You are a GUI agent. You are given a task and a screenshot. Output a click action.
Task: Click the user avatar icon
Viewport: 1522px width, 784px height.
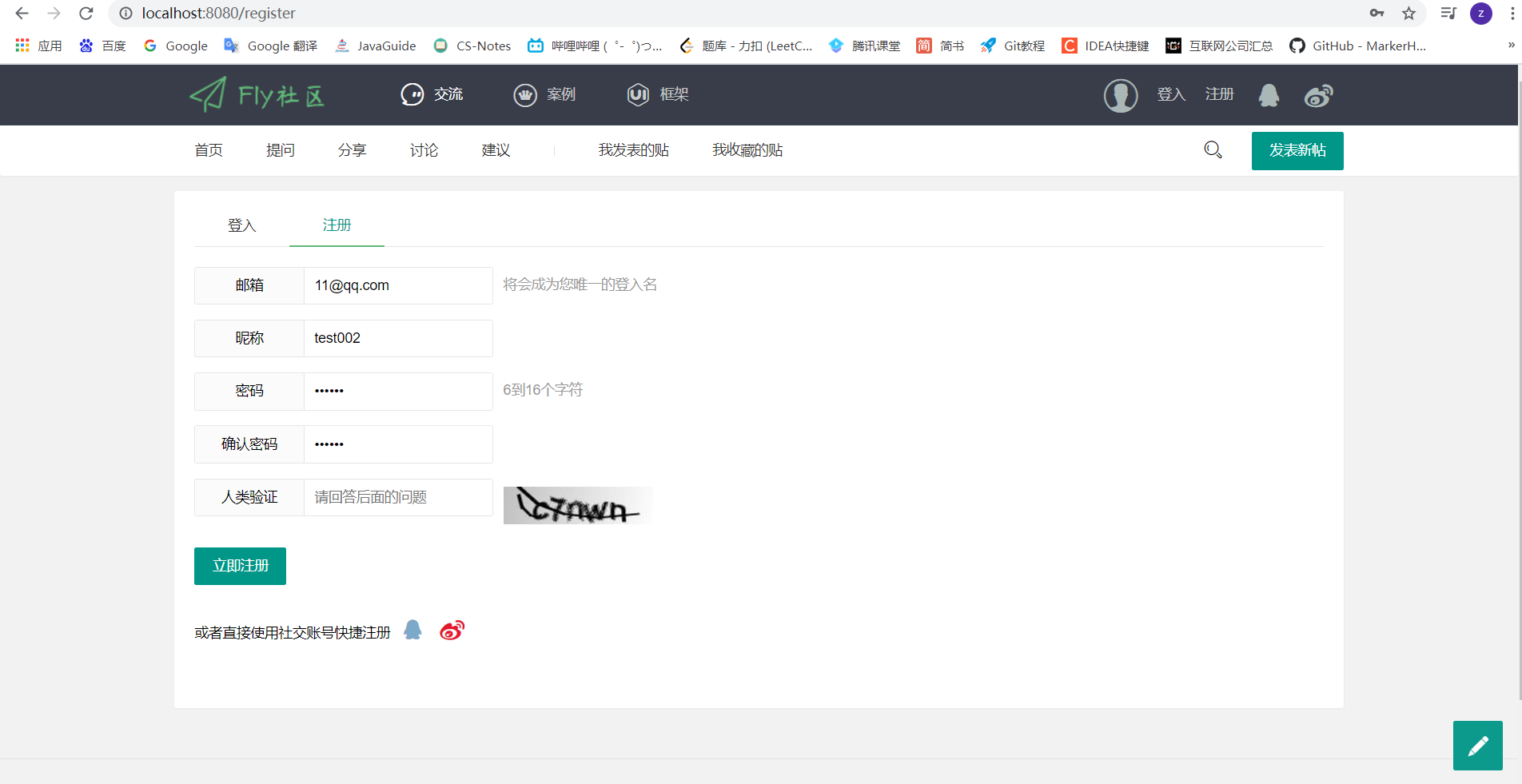(x=1120, y=95)
